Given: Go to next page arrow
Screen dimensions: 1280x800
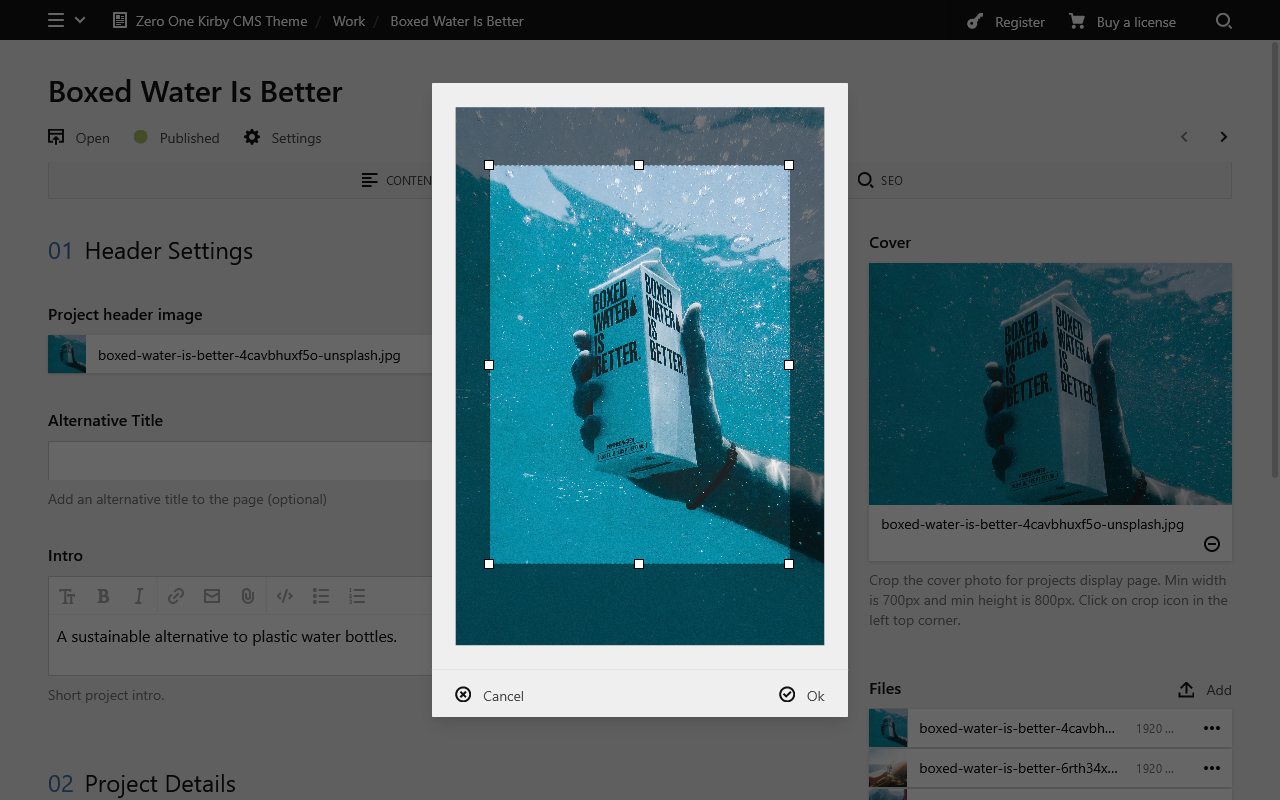Looking at the screenshot, I should pyautogui.click(x=1223, y=137).
